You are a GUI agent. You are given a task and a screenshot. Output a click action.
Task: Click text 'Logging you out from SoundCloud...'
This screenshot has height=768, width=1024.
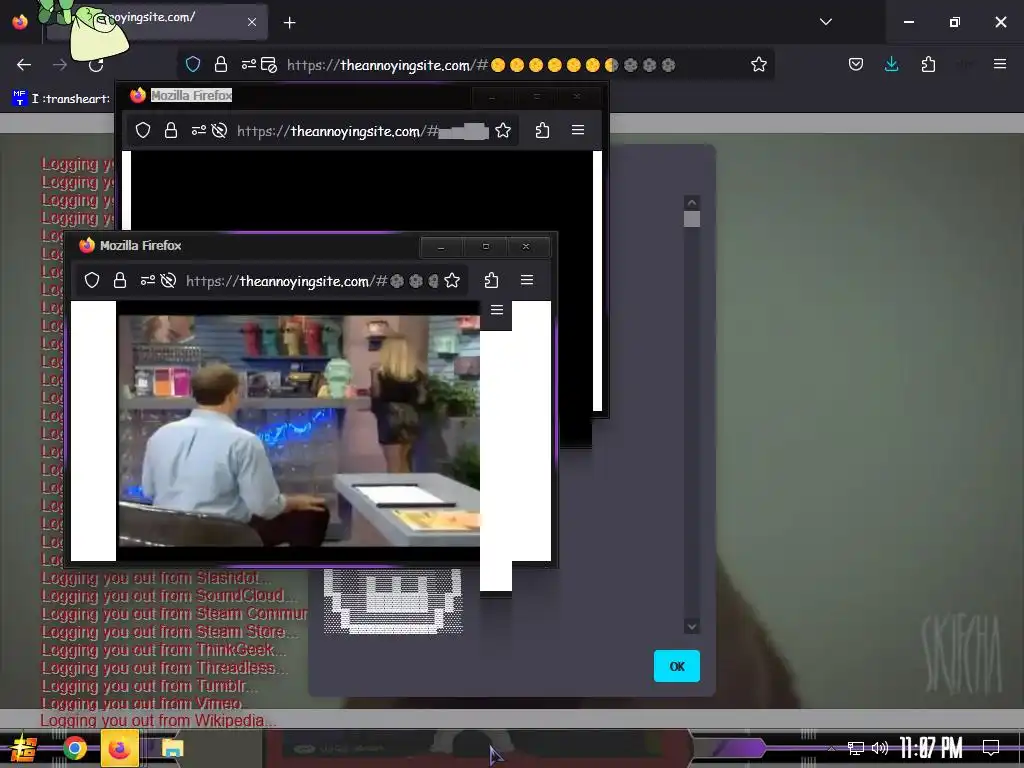pyautogui.click(x=169, y=596)
